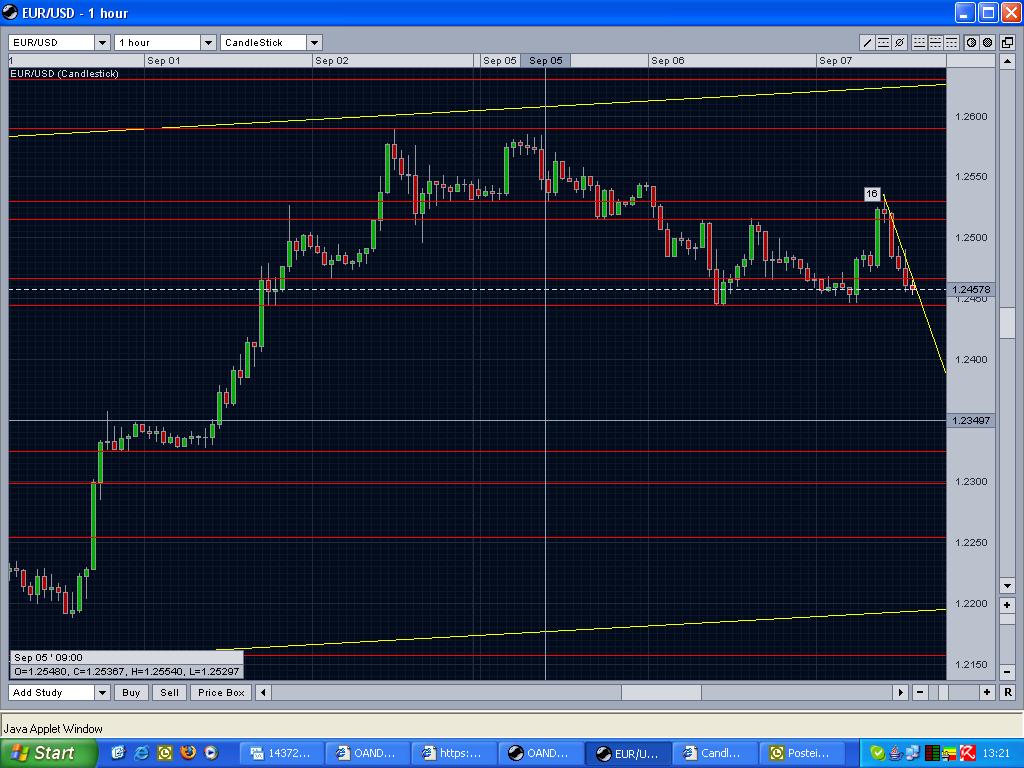Click the detach chart window icon
1024x768 pixels.
tap(1008, 42)
